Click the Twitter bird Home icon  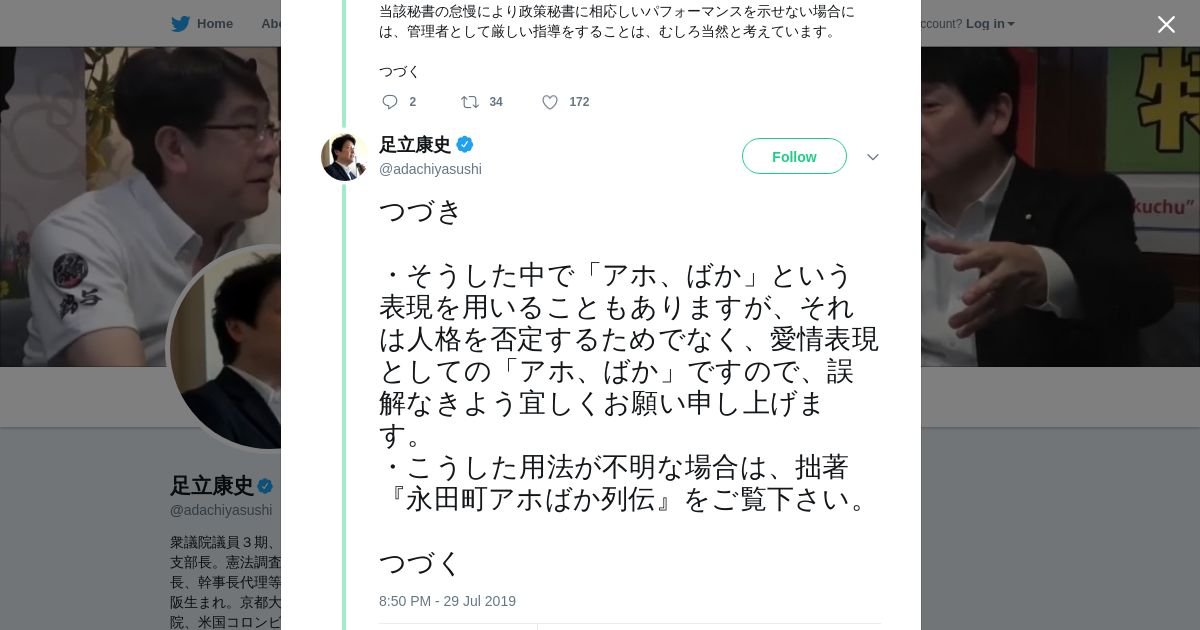[x=180, y=24]
